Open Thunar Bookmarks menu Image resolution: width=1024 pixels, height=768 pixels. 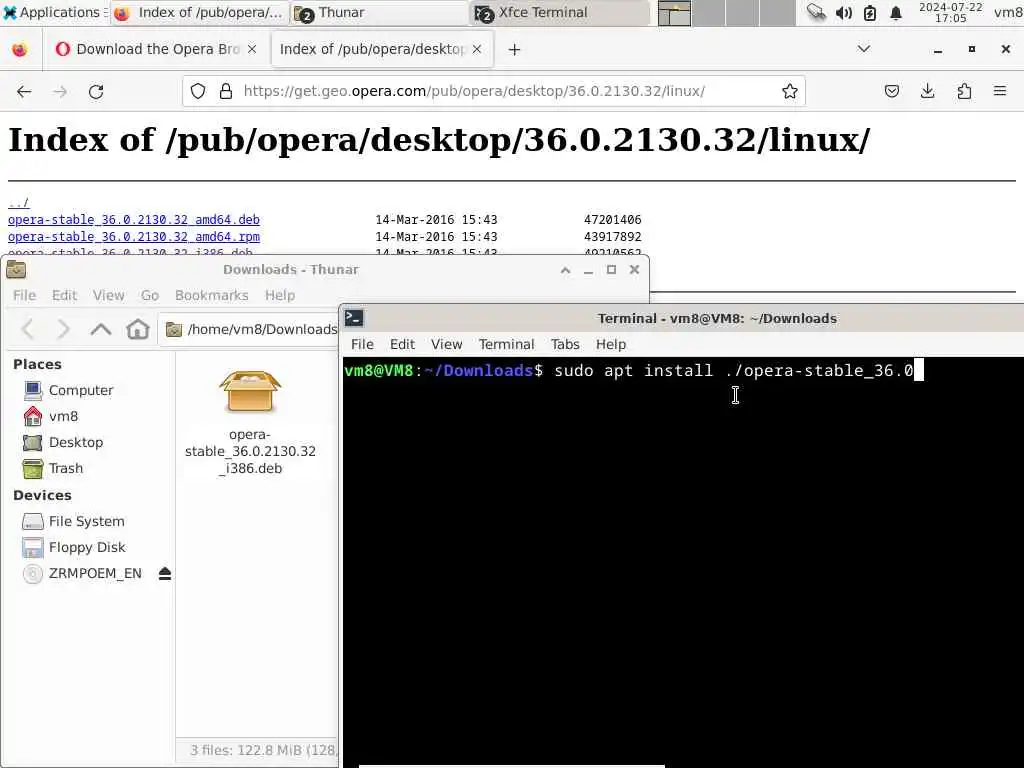point(212,296)
